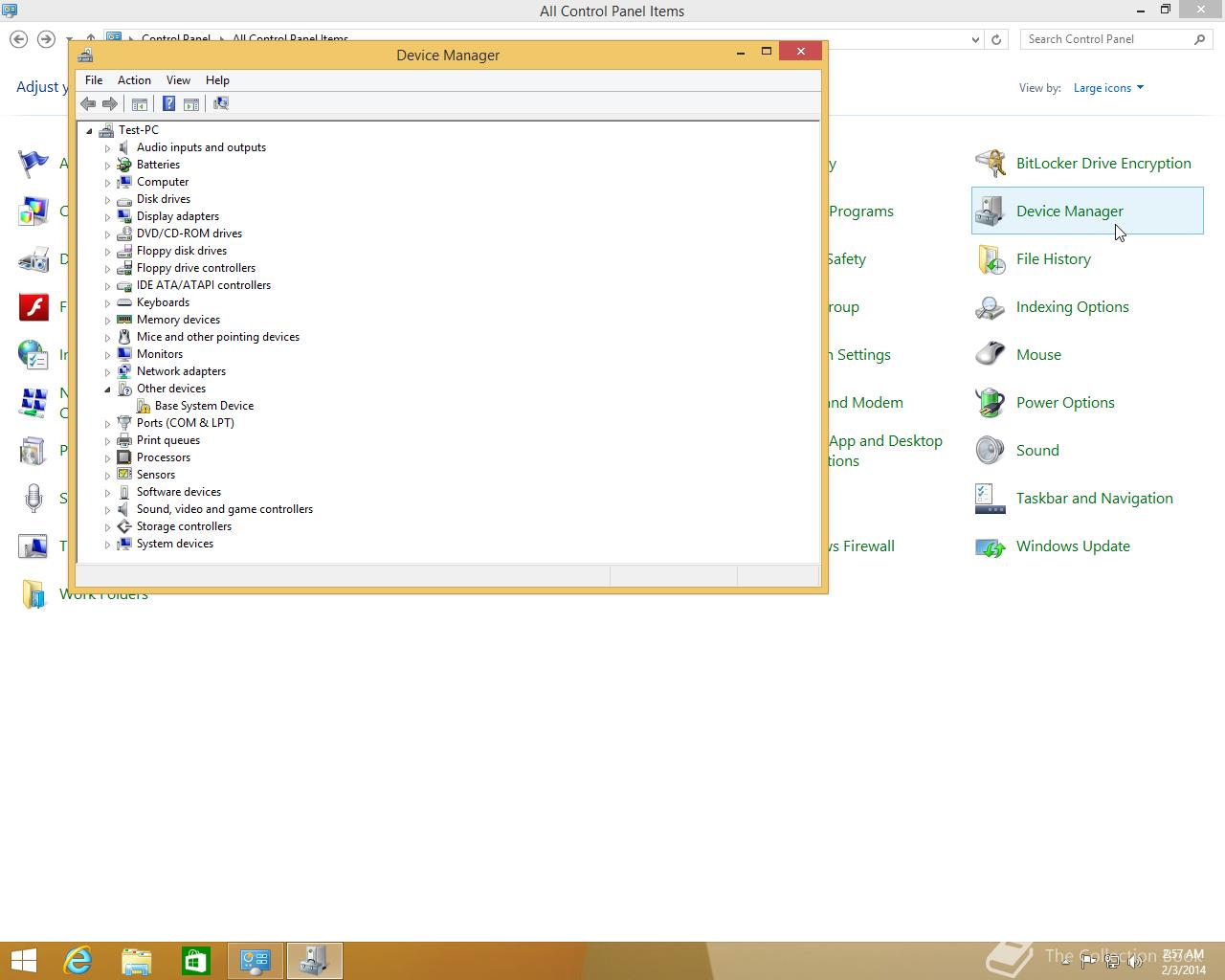Open File Explorer from taskbar
This screenshot has height=980, width=1225.
[137, 961]
